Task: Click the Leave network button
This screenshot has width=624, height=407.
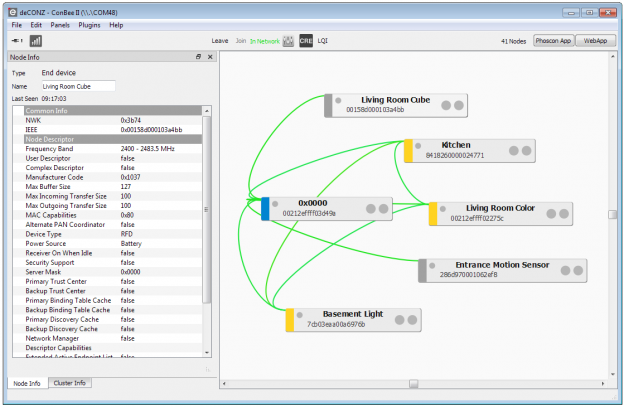Action: point(220,41)
